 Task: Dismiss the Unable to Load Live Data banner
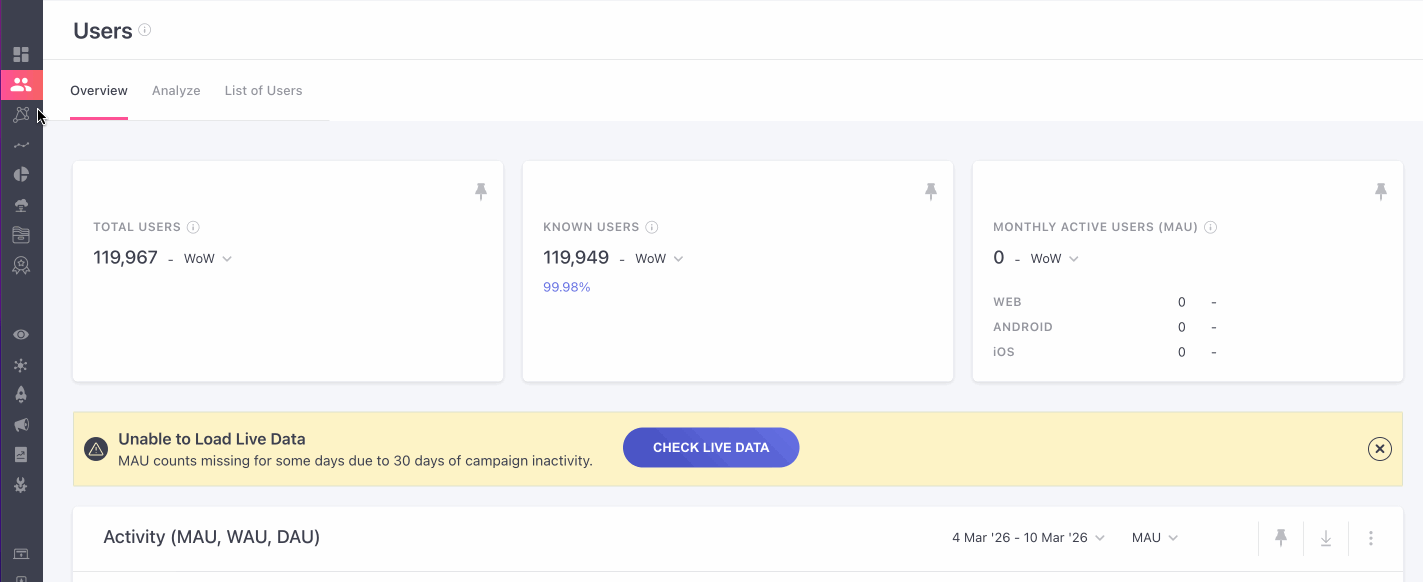tap(1380, 449)
